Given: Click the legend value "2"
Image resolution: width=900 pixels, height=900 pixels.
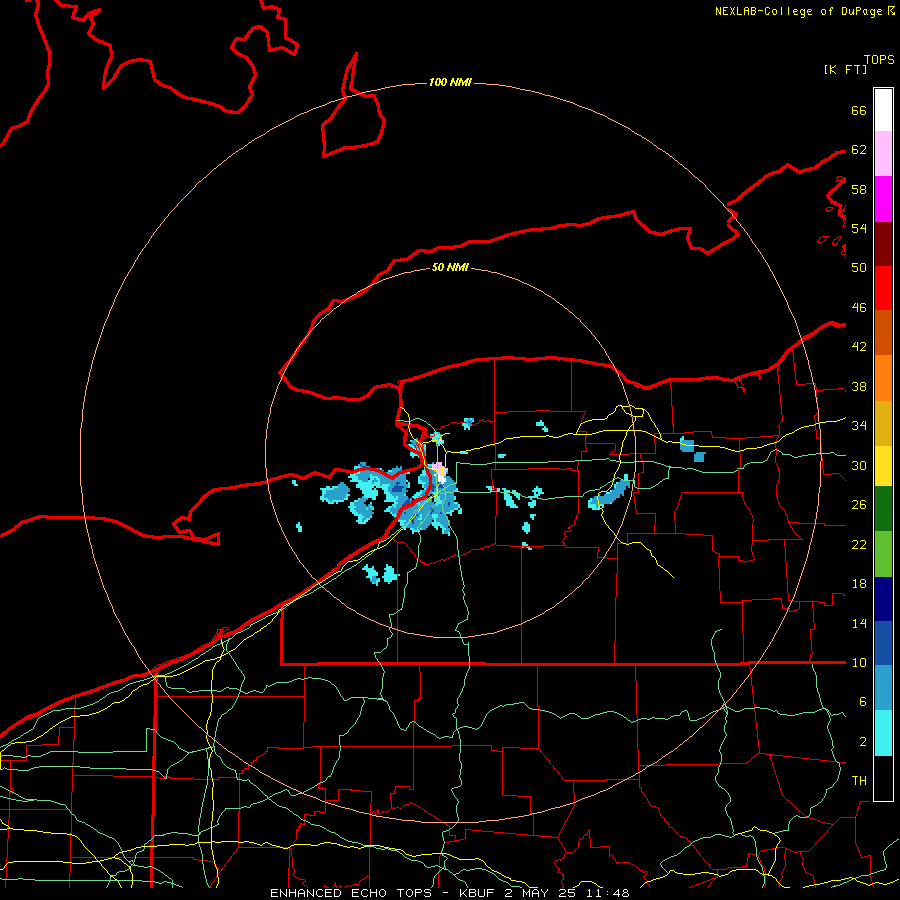Looking at the screenshot, I should [863, 742].
